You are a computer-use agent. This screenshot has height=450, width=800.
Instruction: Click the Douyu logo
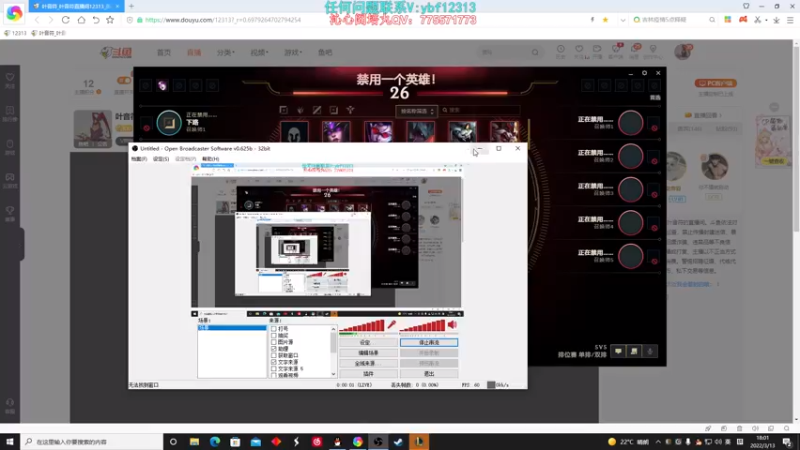[x=116, y=52]
